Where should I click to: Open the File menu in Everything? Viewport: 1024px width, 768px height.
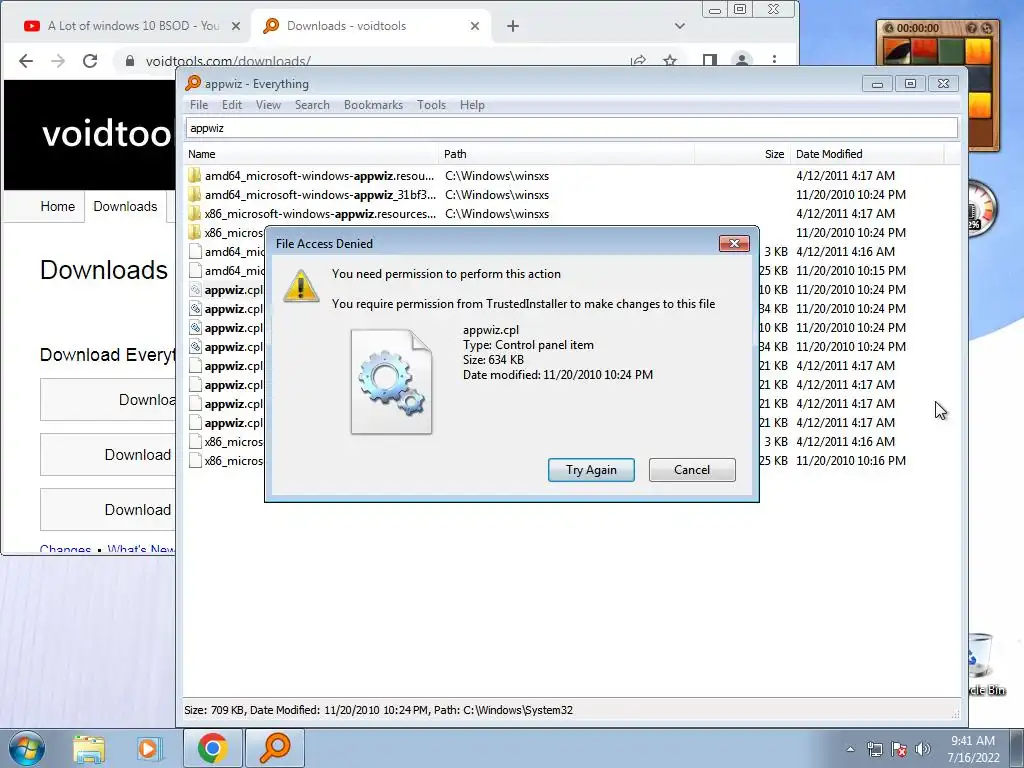pos(199,105)
